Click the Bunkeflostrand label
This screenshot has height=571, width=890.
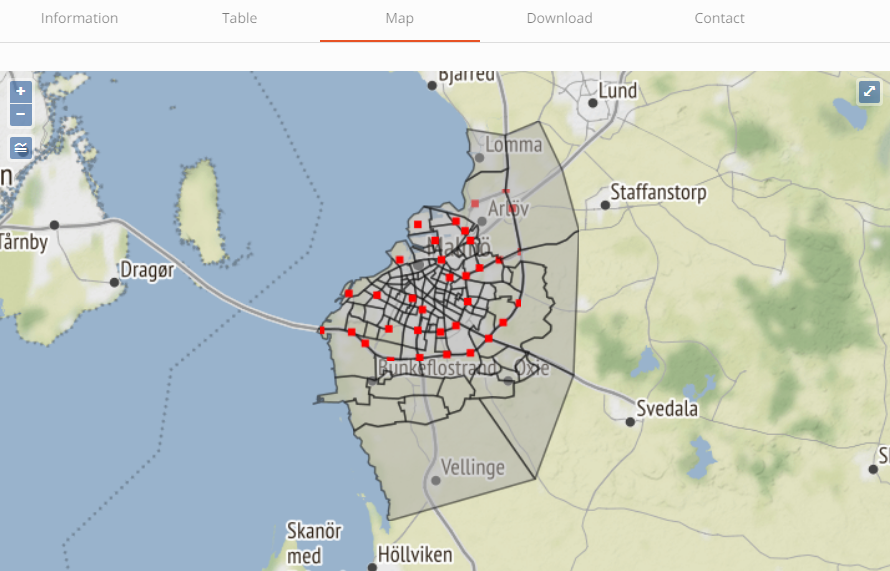438,368
